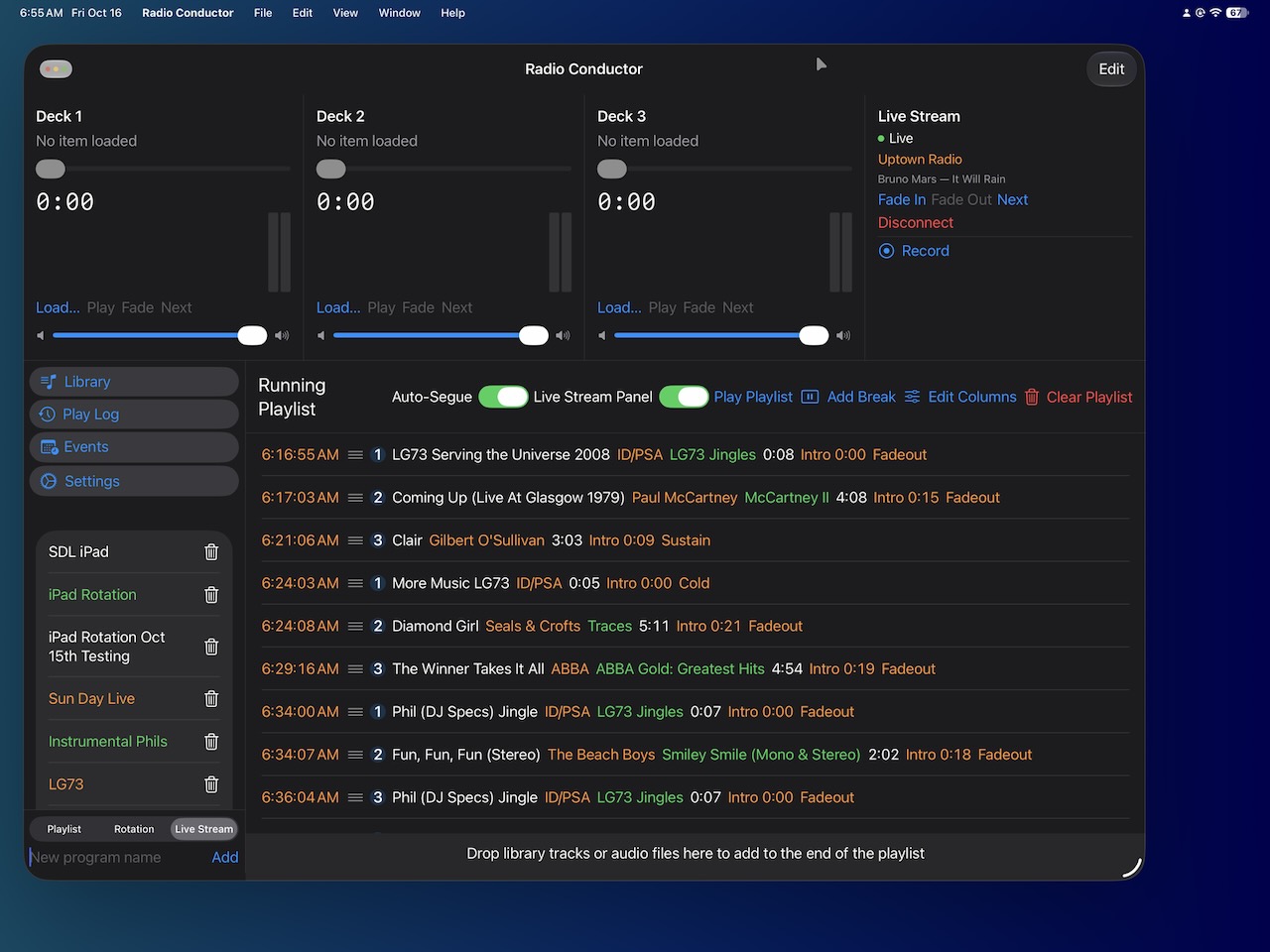Click the reorder handle for The Winner Takes It All
Viewport: 1270px width, 952px height.
tap(355, 669)
